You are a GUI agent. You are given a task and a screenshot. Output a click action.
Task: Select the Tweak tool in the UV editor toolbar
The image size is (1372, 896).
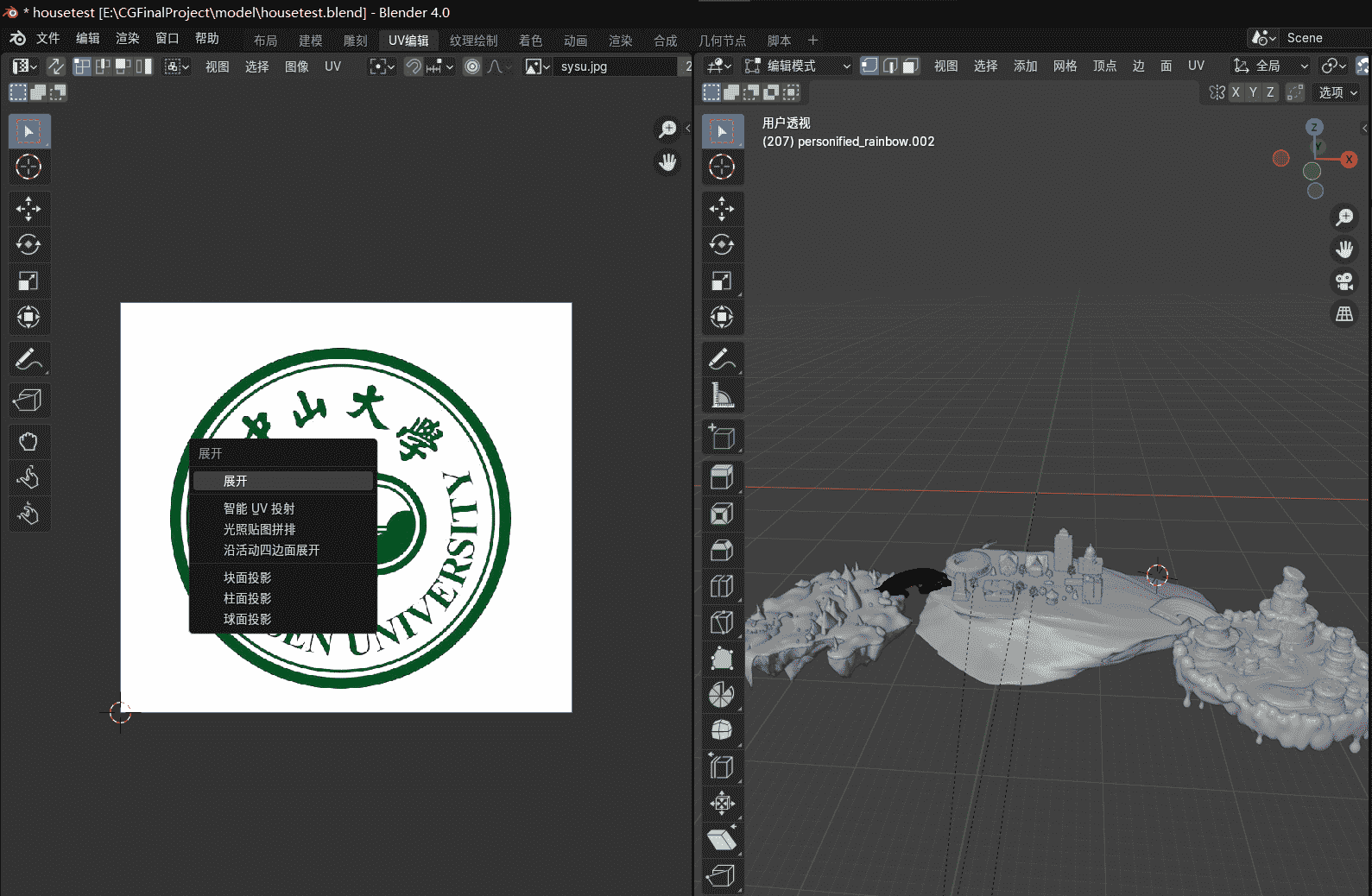29,131
